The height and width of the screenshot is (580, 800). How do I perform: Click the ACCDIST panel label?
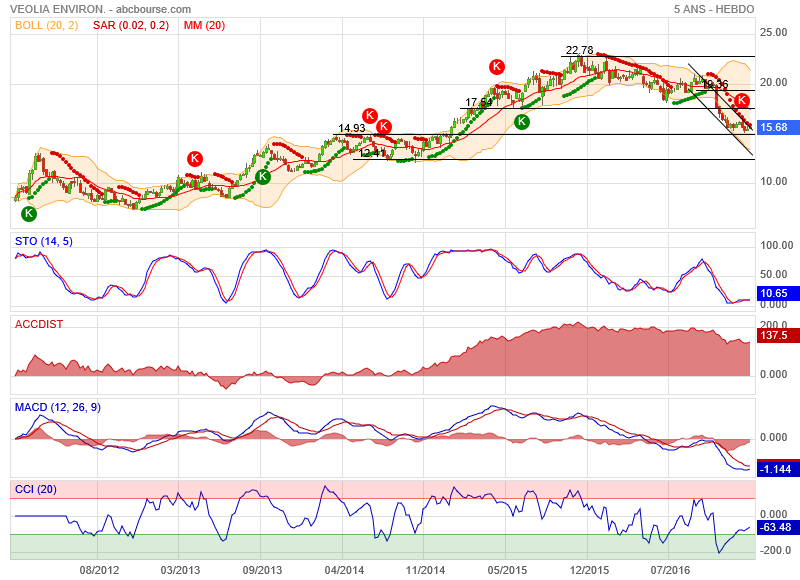click(x=39, y=324)
